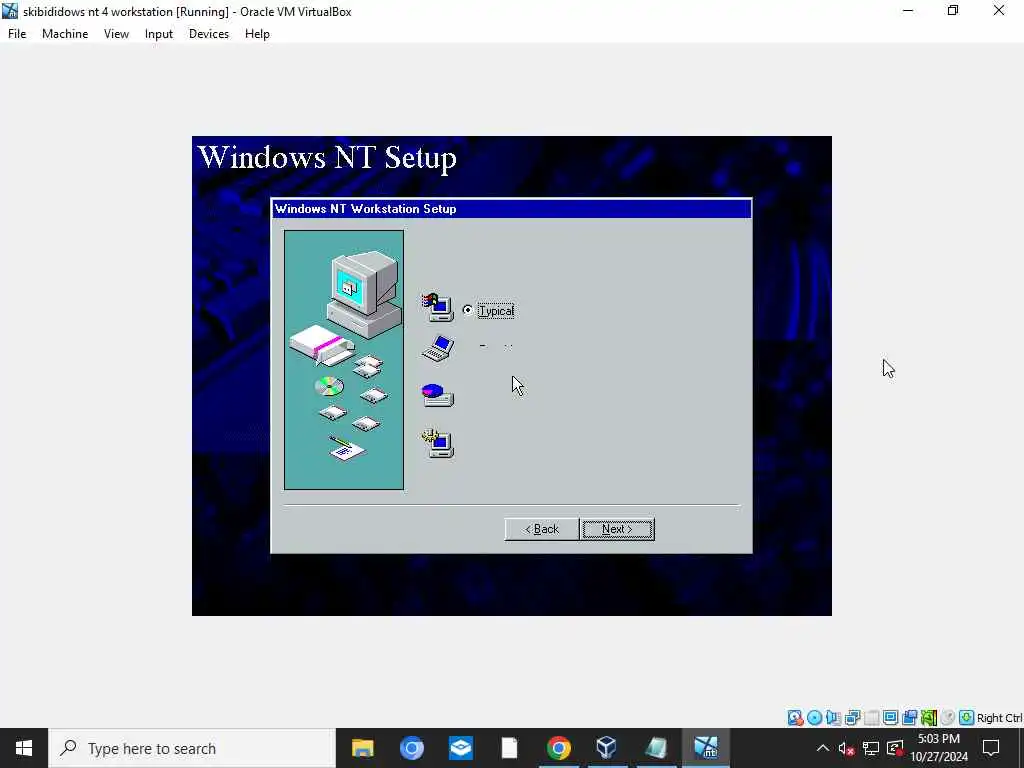The height and width of the screenshot is (768, 1024).
Task: Click the greyed USB status icon
Action: (x=871, y=718)
